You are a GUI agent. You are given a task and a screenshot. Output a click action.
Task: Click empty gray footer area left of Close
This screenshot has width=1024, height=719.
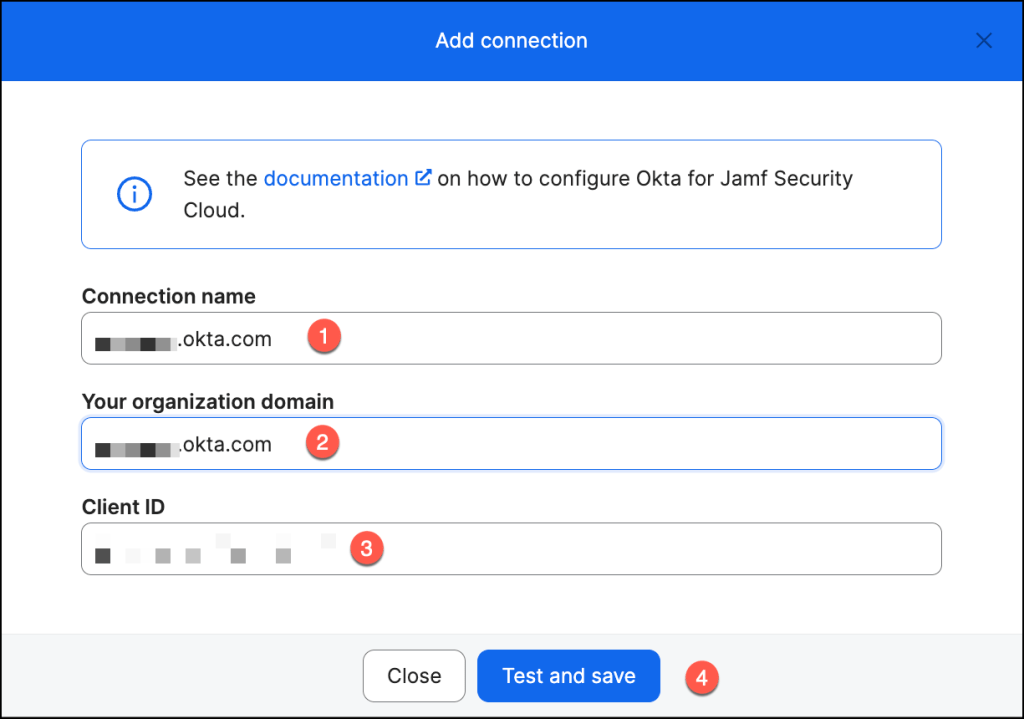(180, 676)
